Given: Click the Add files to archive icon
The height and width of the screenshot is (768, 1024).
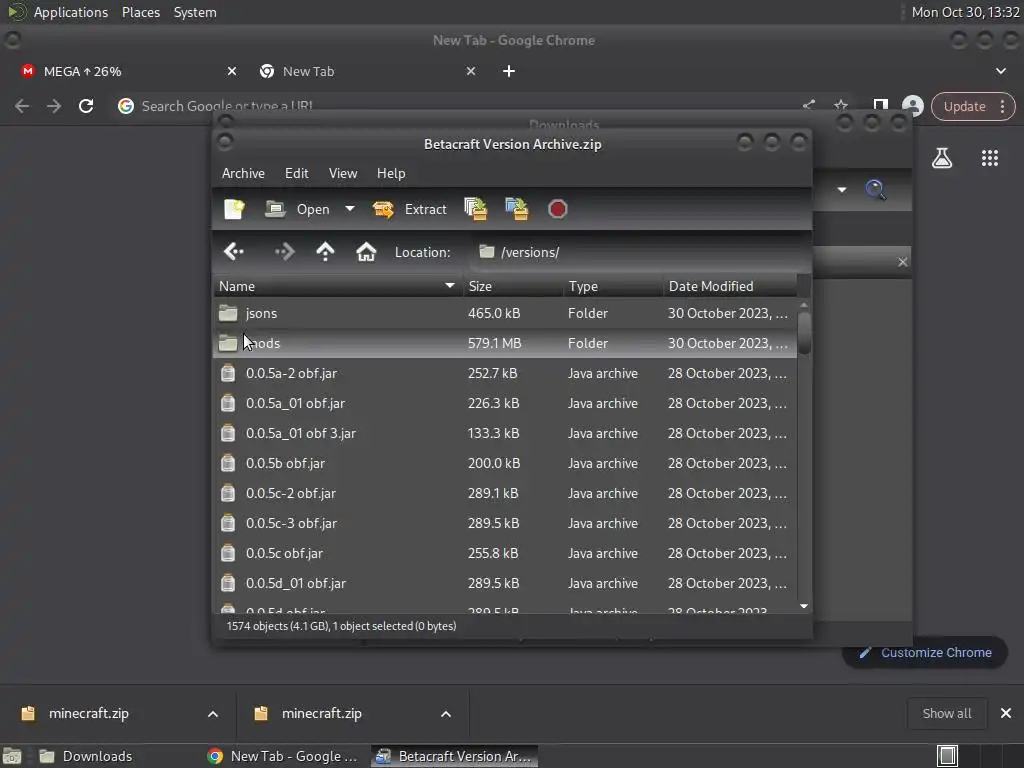Looking at the screenshot, I should tap(476, 209).
